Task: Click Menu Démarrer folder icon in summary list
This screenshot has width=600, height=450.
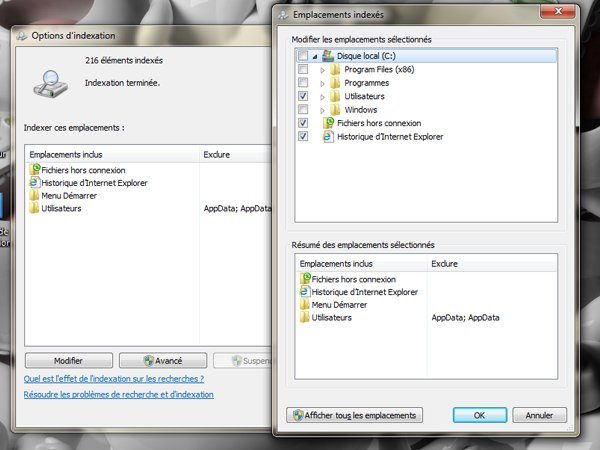Action: (305, 305)
